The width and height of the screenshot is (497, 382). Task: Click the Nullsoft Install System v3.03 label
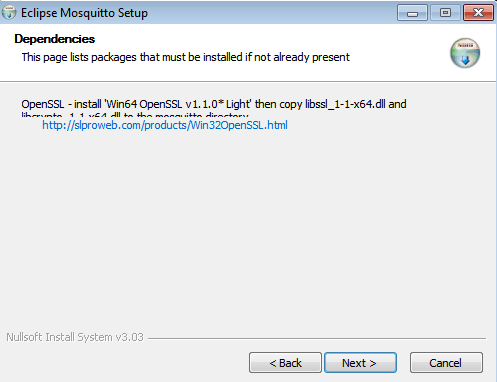[x=75, y=337]
